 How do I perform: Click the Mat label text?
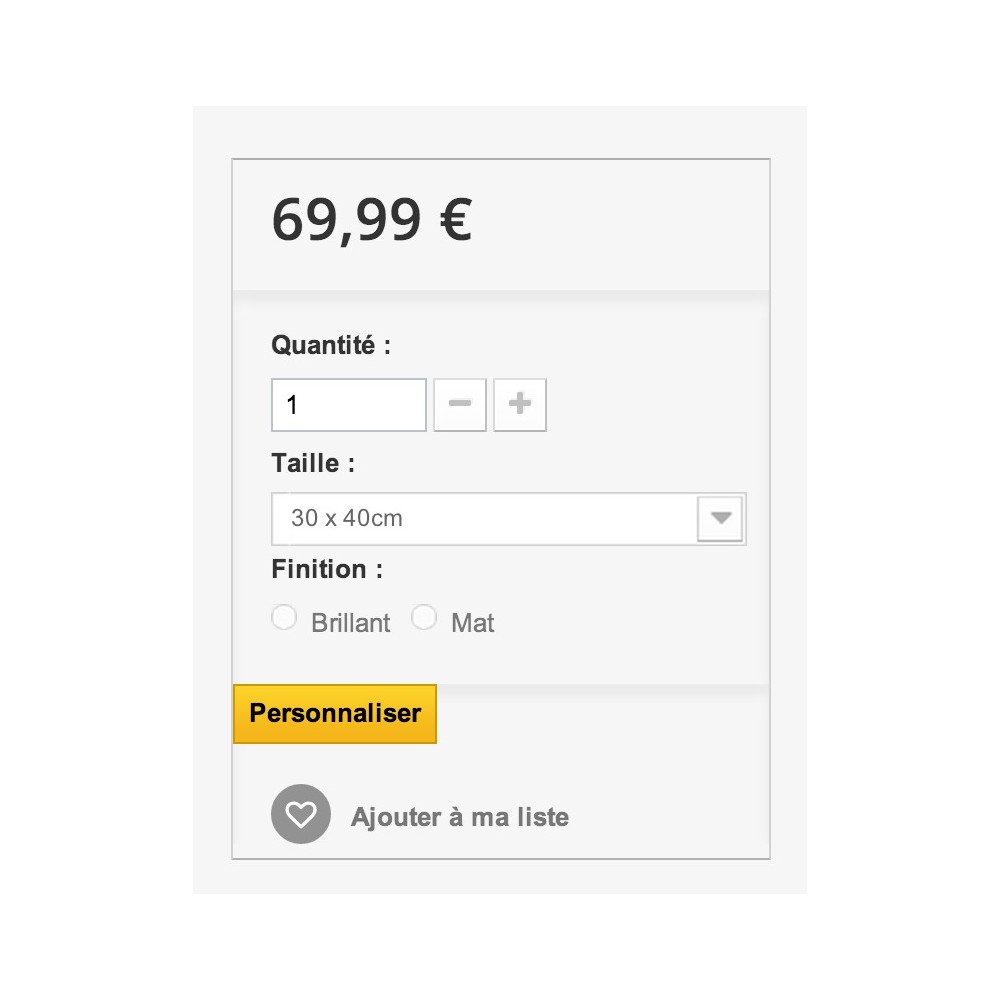tap(473, 622)
